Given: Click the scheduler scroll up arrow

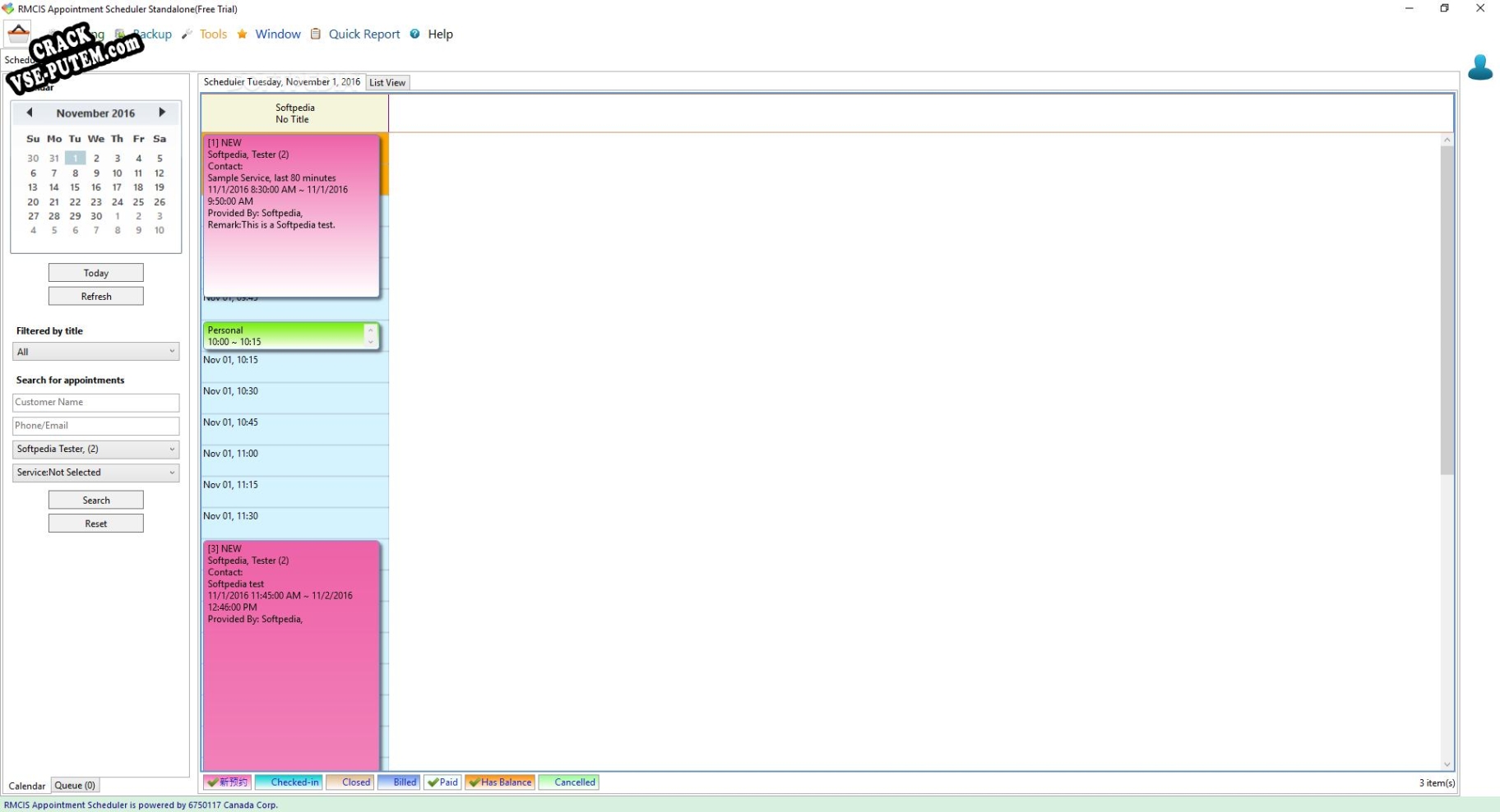Looking at the screenshot, I should point(1447,141).
